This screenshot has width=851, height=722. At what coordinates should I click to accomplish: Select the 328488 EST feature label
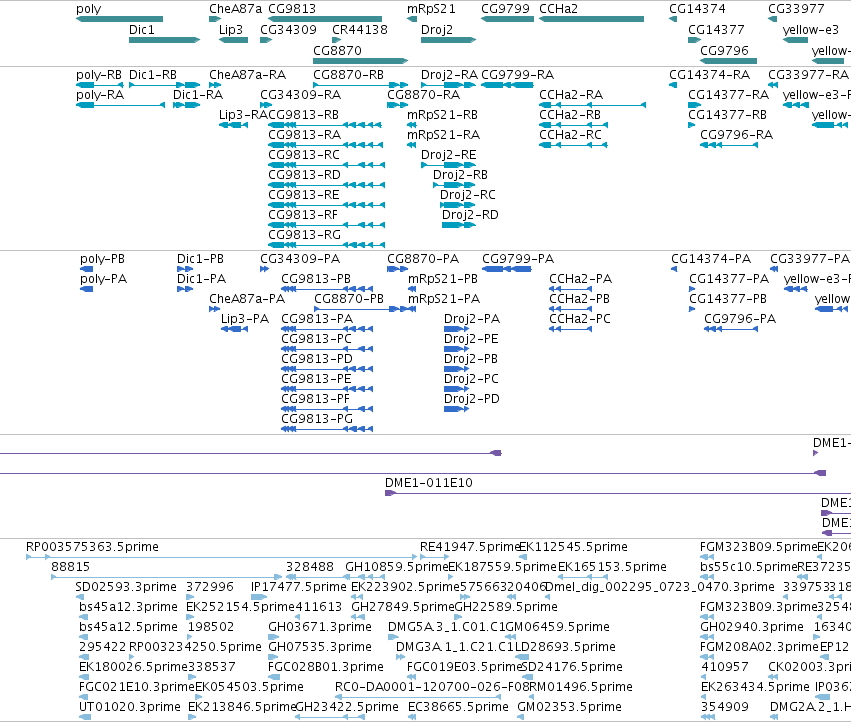coord(310,567)
